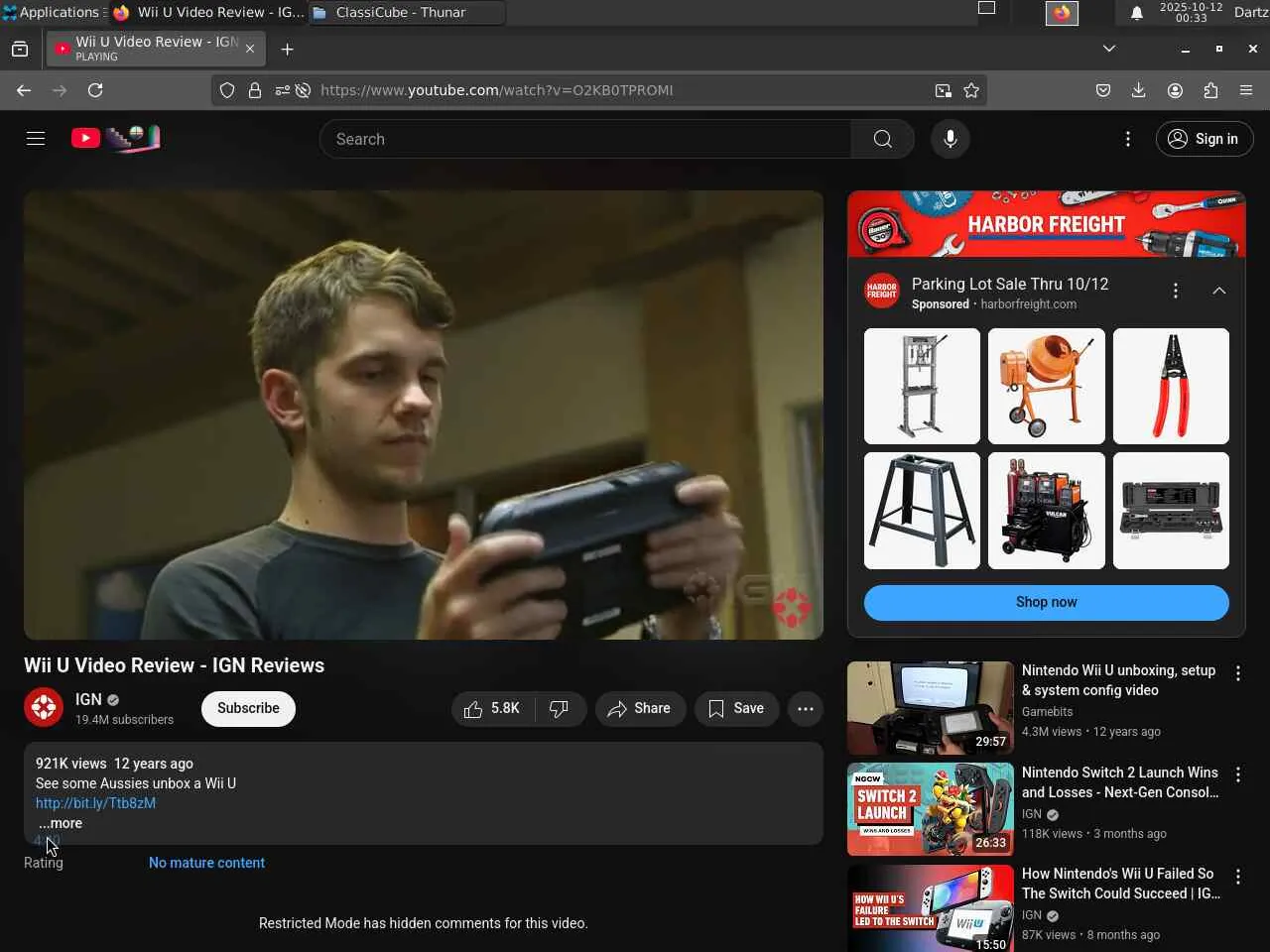Open the Gamebits channel name
Image resolution: width=1270 pixels, height=952 pixels.
[x=1047, y=712]
